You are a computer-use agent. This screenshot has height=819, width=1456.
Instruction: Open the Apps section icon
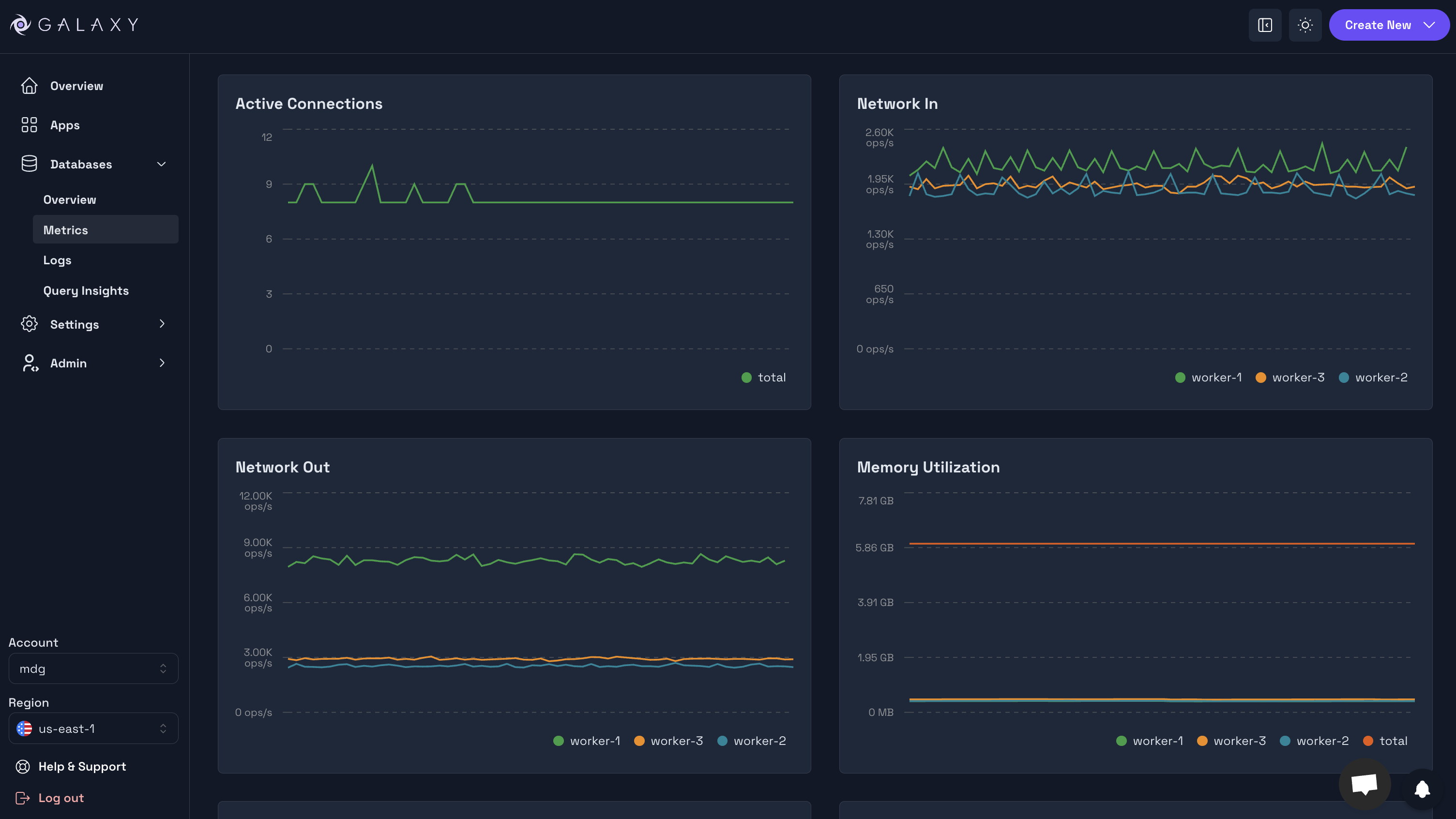[30, 125]
